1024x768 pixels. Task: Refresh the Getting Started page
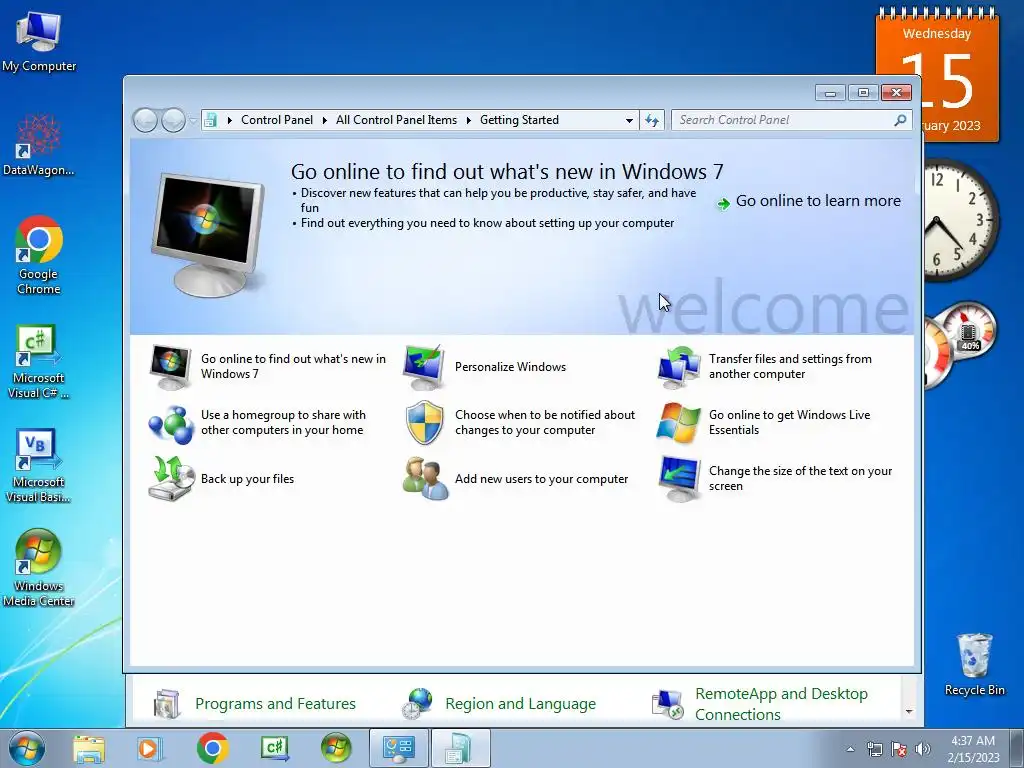[652, 120]
